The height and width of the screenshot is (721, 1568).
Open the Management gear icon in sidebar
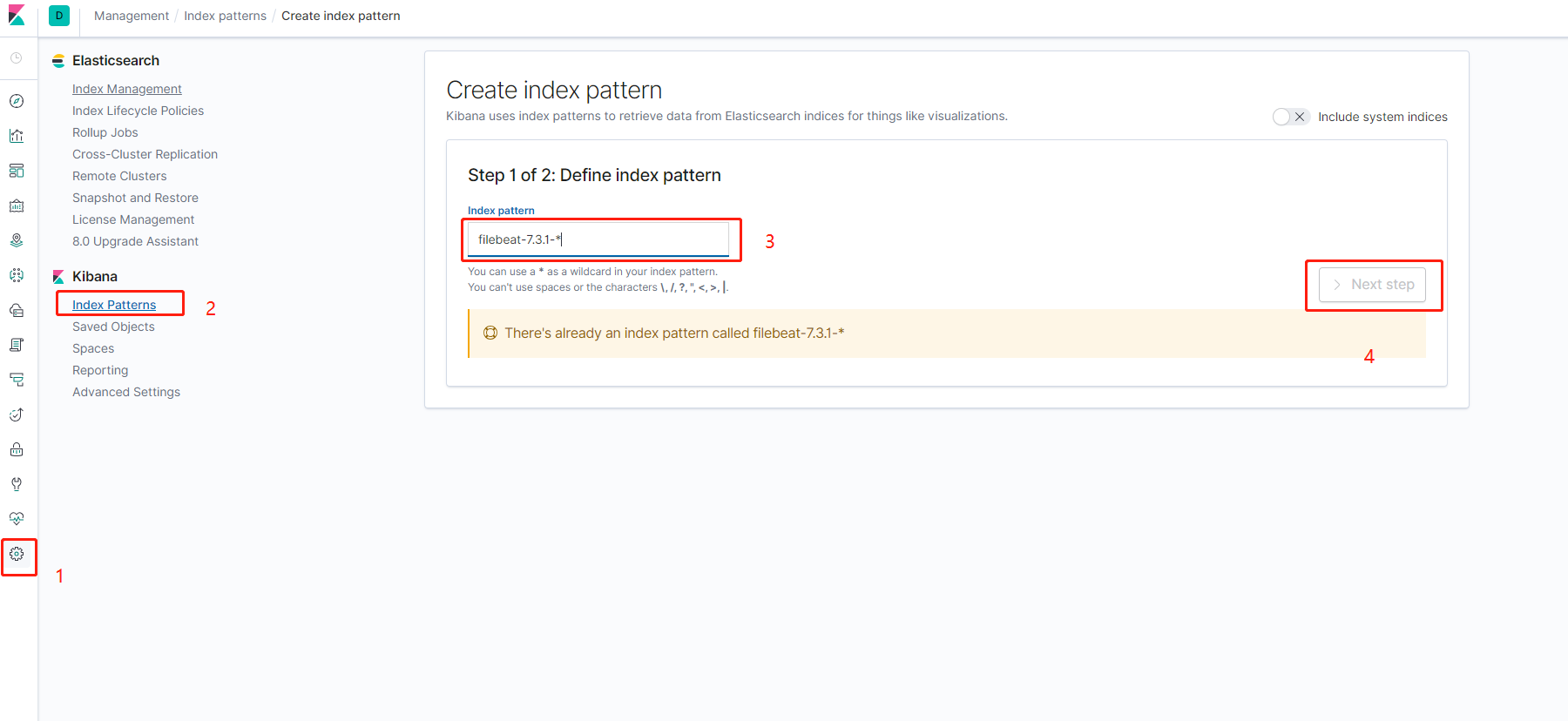pos(17,554)
